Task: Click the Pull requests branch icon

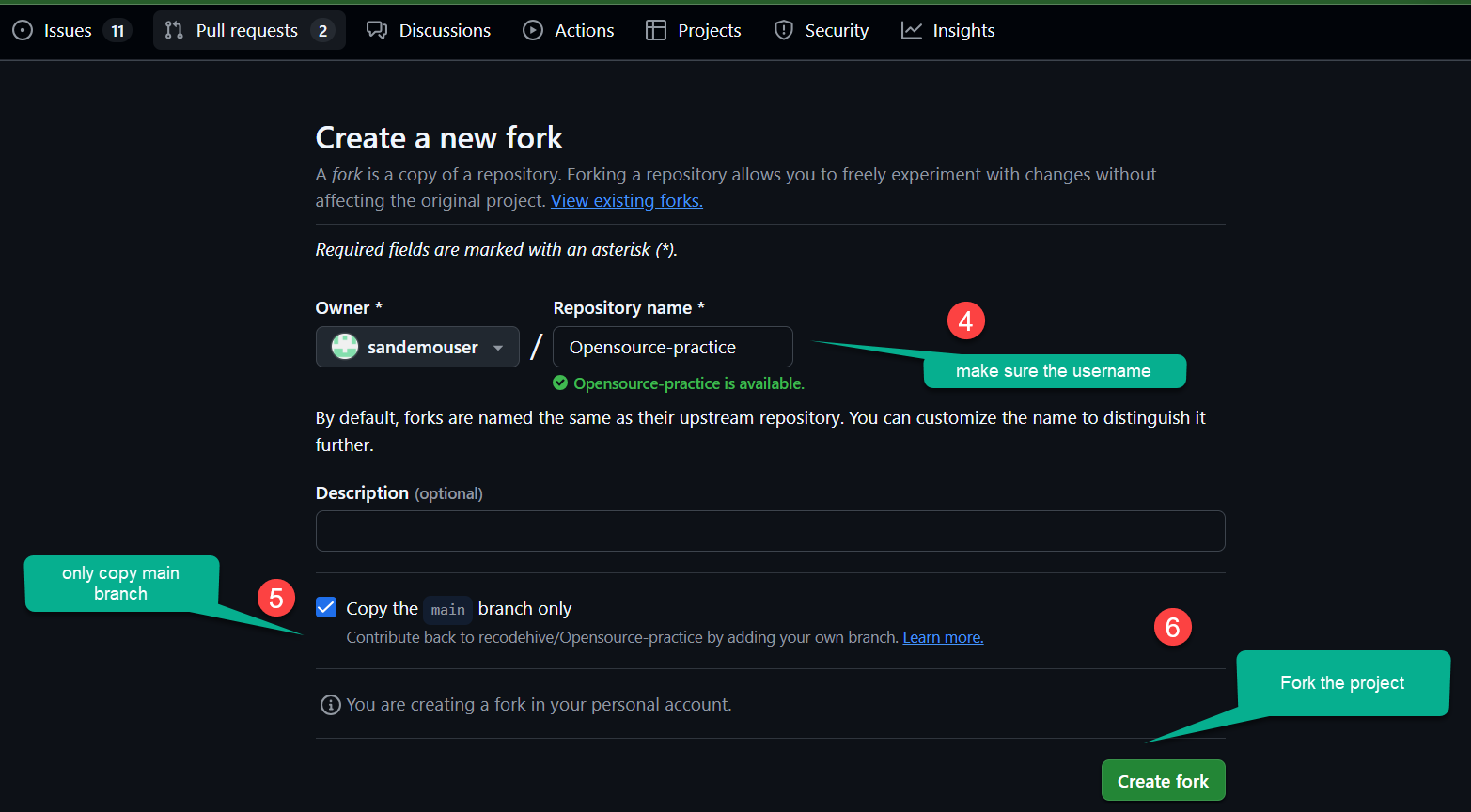Action: pyautogui.click(x=172, y=30)
